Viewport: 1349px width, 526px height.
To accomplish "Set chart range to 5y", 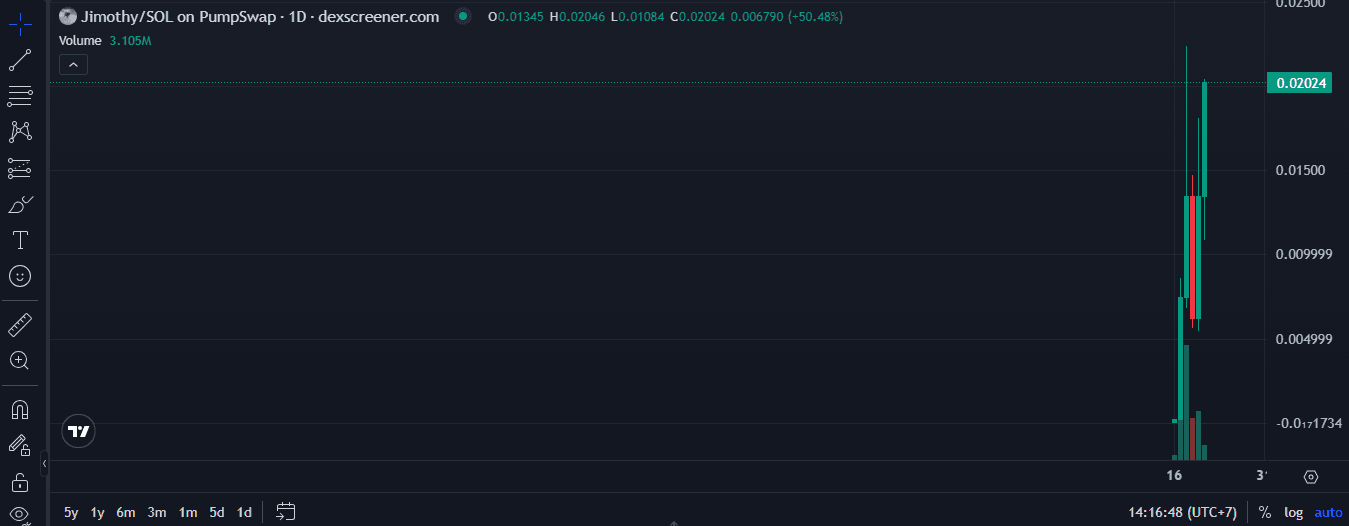I will click(71, 512).
